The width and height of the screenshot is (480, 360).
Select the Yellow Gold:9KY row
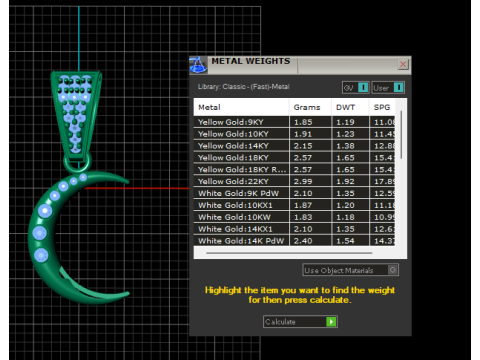tap(294, 122)
